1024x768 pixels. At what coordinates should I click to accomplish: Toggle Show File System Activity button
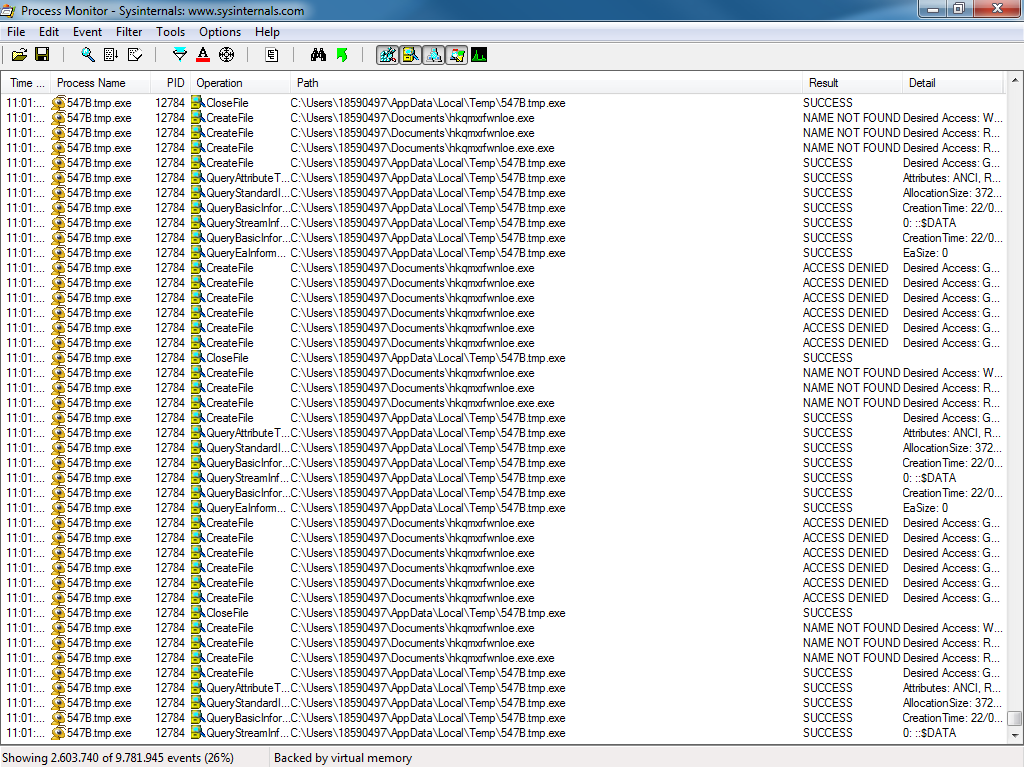tap(411, 55)
